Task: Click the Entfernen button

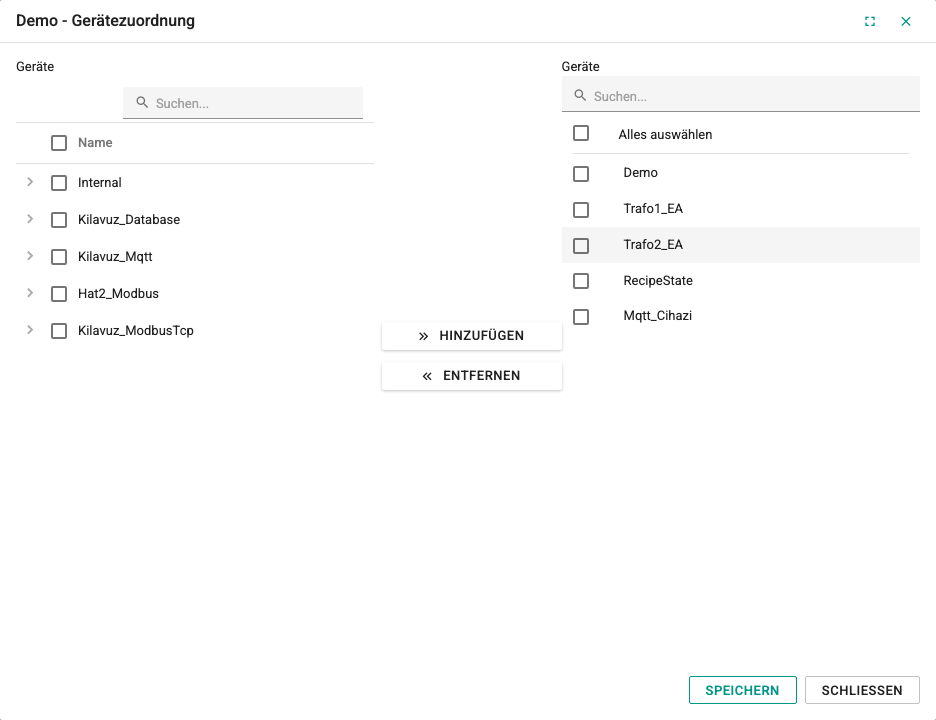Action: pos(472,376)
